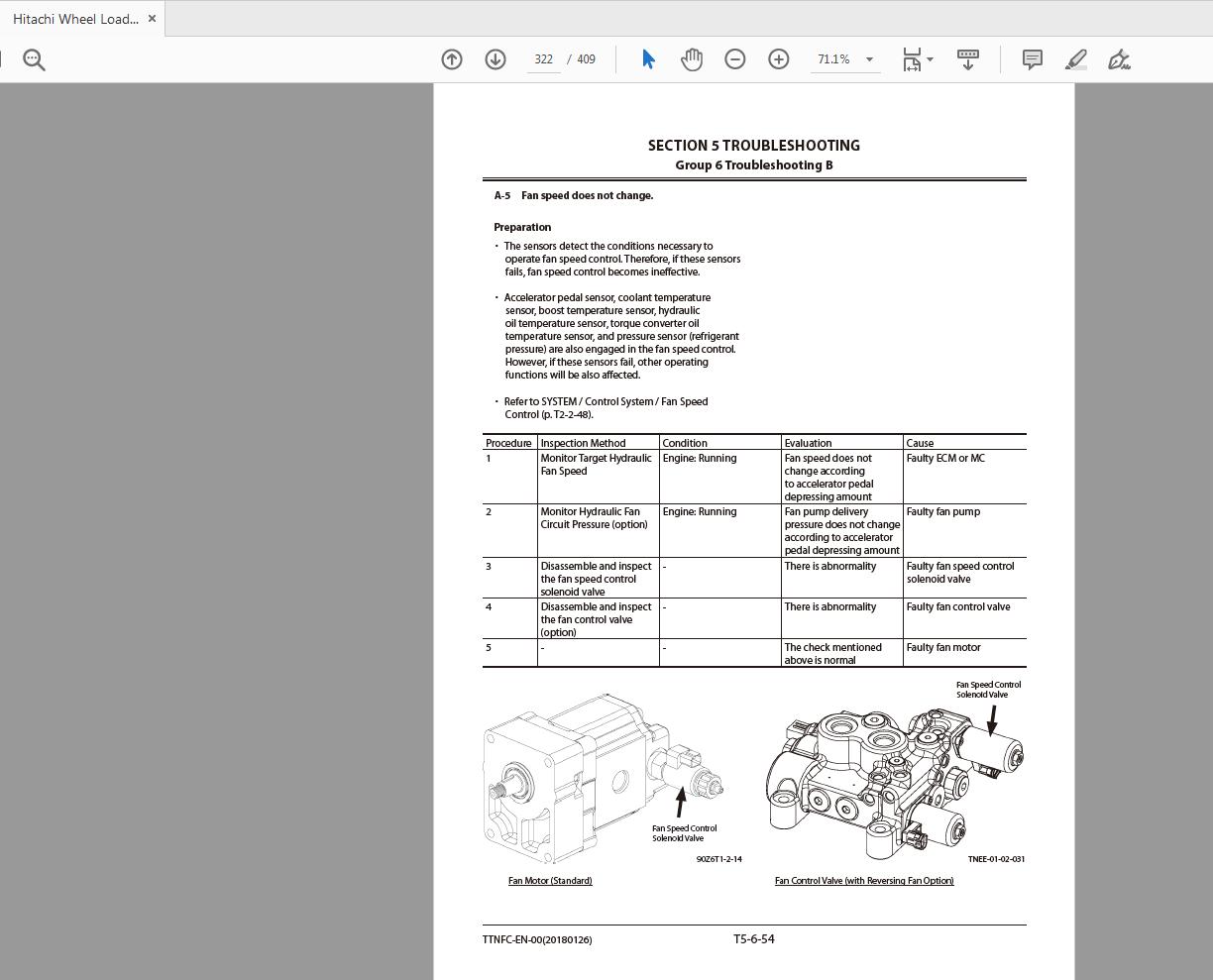This screenshot has width=1213, height=980.
Task: Enable continuous scrolling page view
Action: click(x=967, y=59)
